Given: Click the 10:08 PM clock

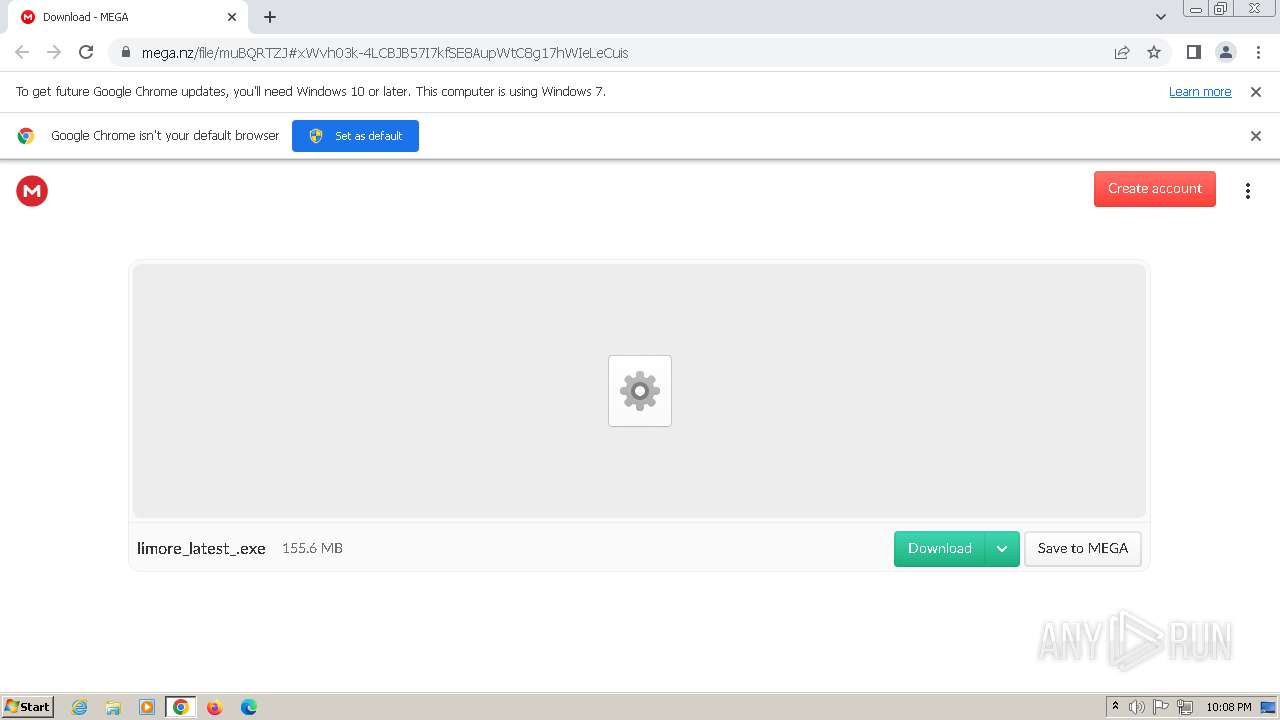Looking at the screenshot, I should (1228, 707).
